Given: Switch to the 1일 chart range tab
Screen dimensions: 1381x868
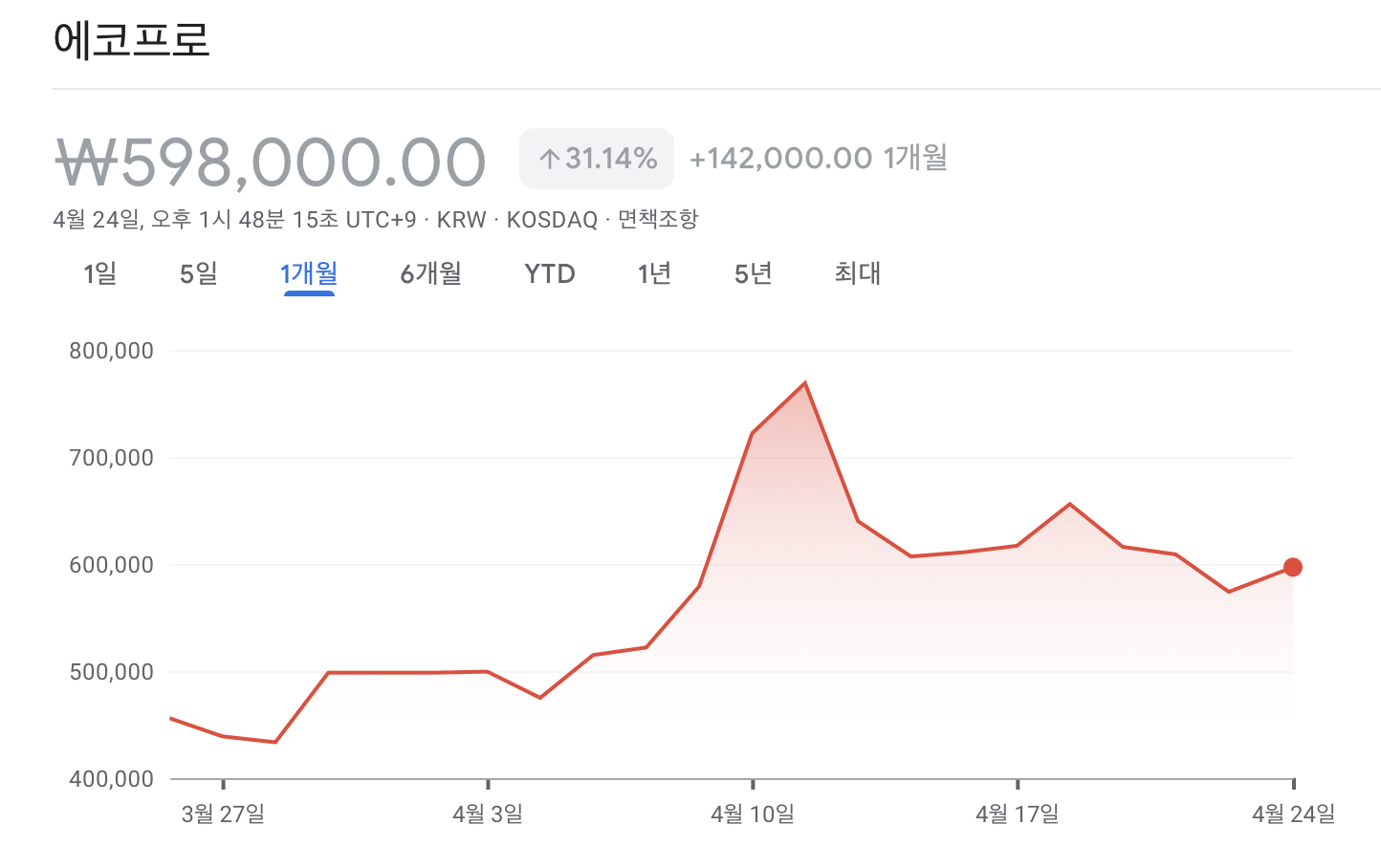Looking at the screenshot, I should (99, 273).
